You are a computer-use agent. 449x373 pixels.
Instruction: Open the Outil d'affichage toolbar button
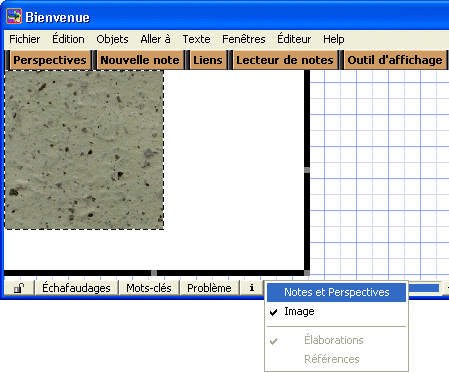pos(395,60)
